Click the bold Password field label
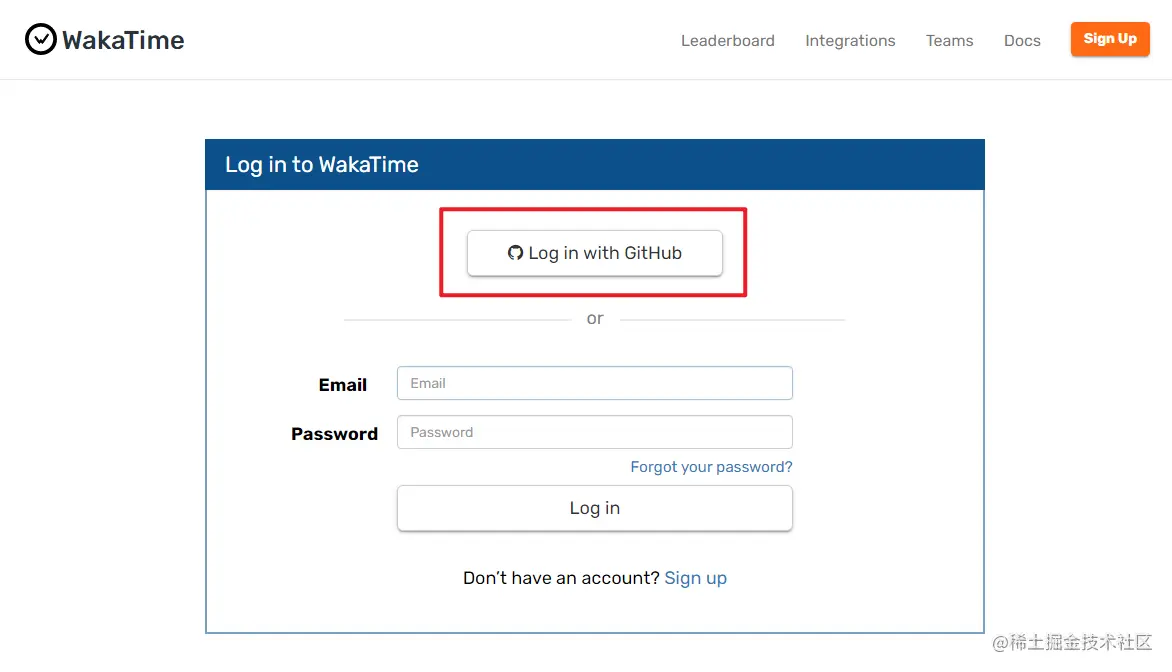 point(334,434)
